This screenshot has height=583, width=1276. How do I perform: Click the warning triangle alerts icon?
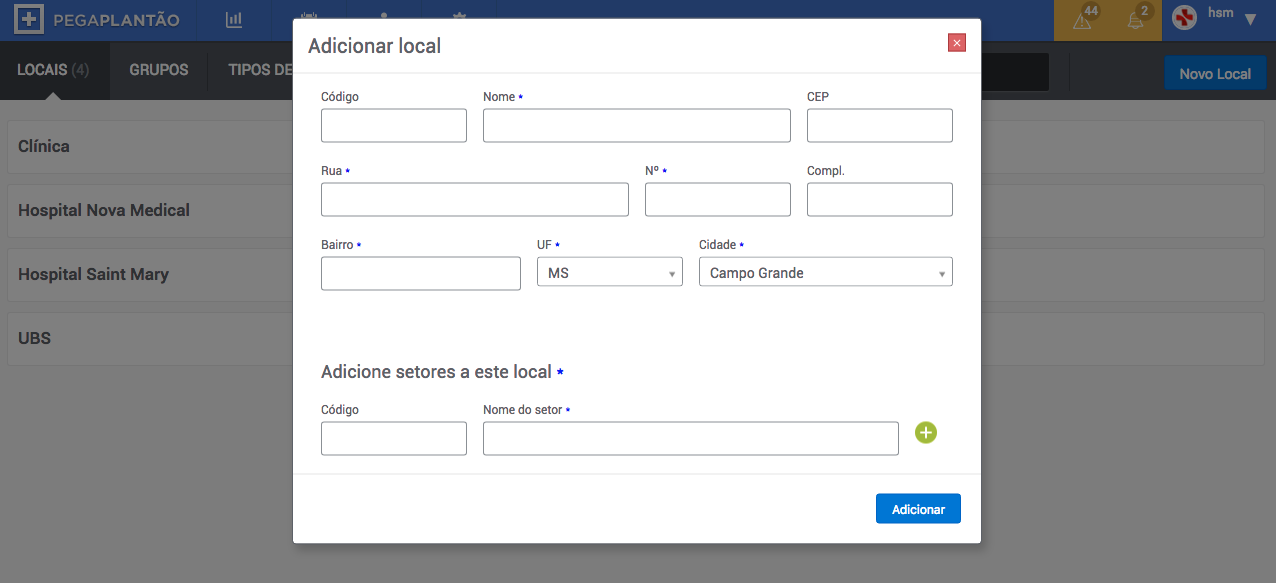point(1082,20)
